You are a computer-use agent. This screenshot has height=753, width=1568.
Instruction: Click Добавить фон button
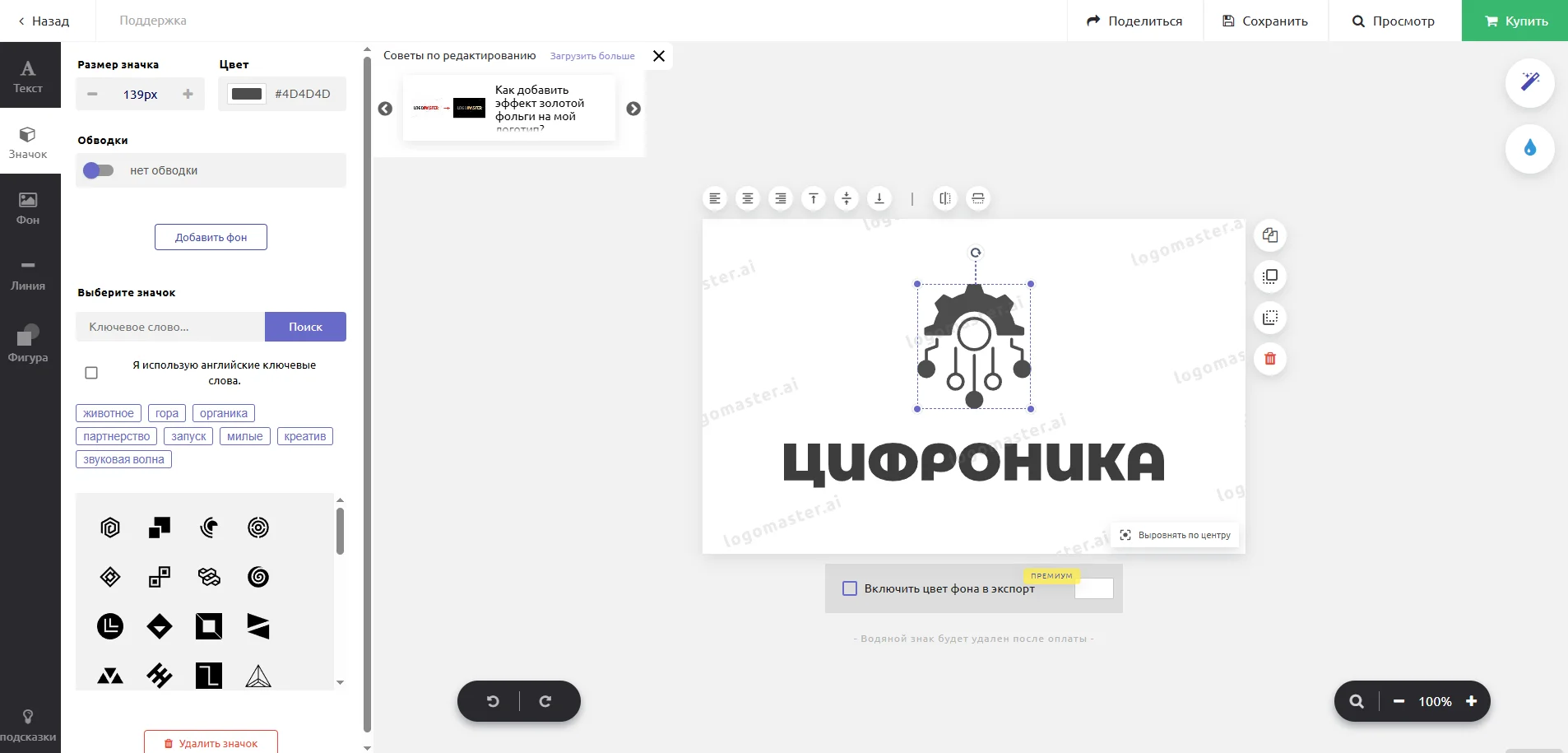tap(211, 237)
